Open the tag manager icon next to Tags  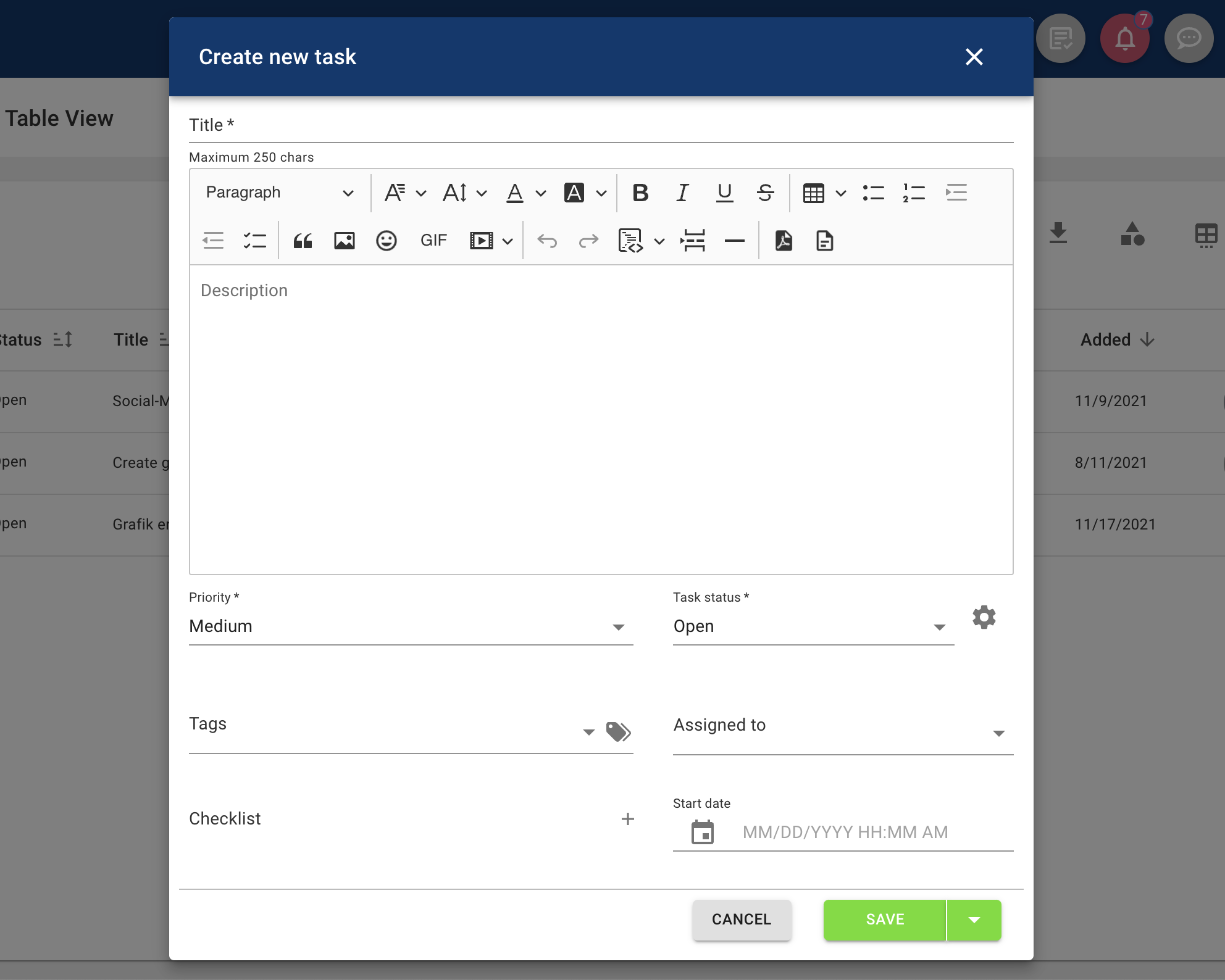click(x=619, y=732)
